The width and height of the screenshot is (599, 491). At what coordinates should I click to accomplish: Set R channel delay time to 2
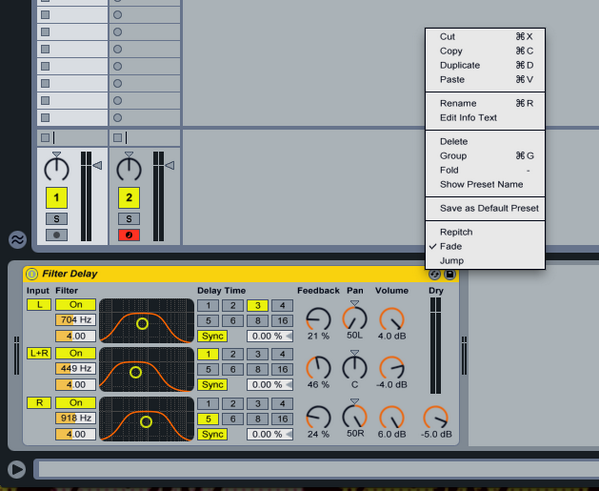pos(233,403)
